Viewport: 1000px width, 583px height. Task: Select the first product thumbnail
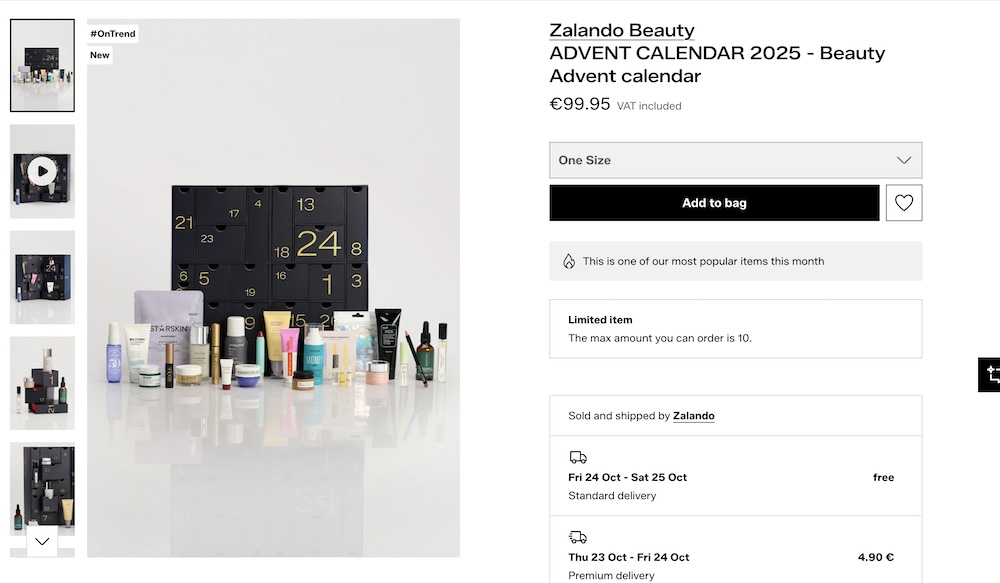pyautogui.click(x=42, y=65)
